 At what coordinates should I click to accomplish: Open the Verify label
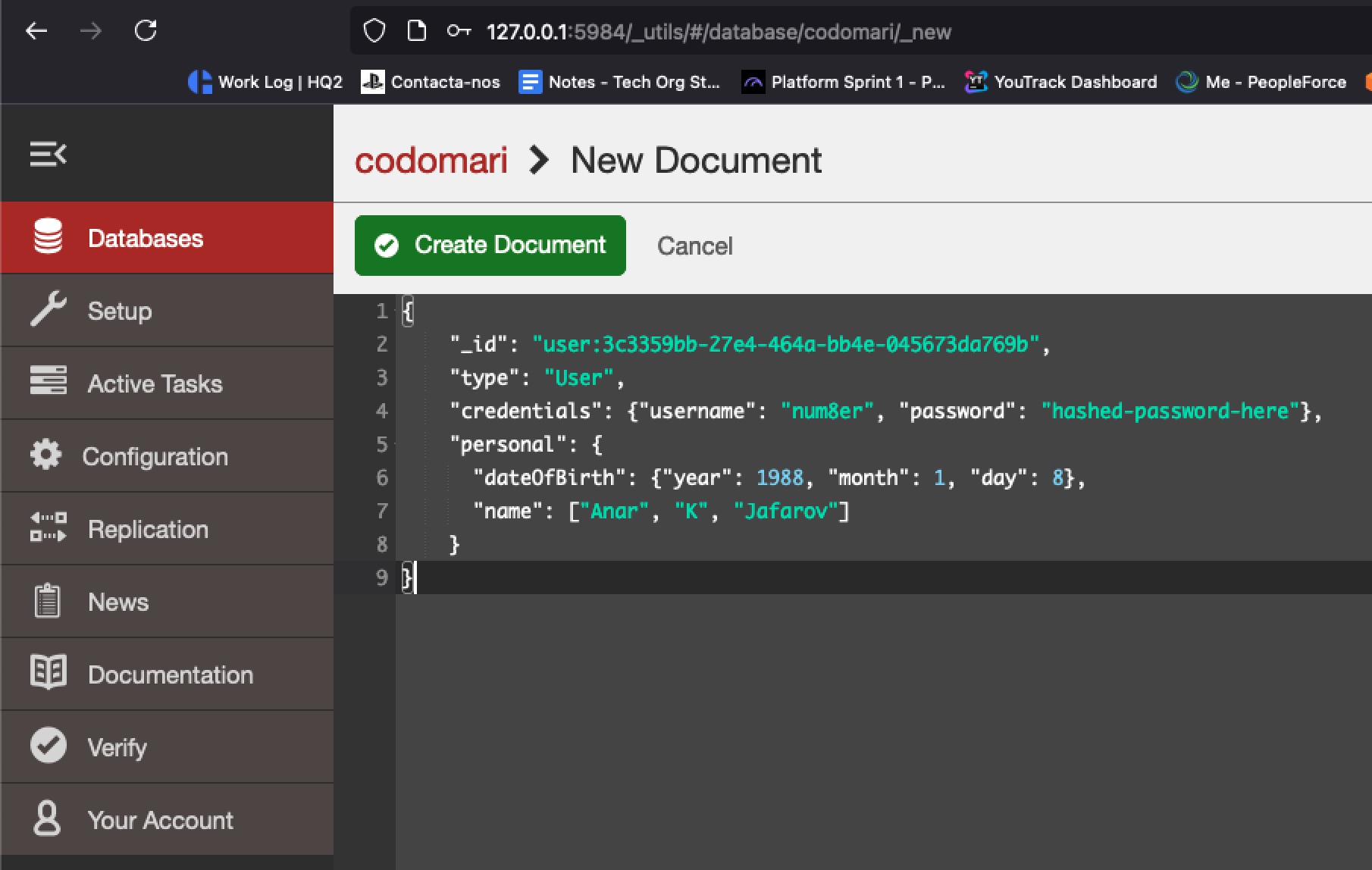[117, 747]
